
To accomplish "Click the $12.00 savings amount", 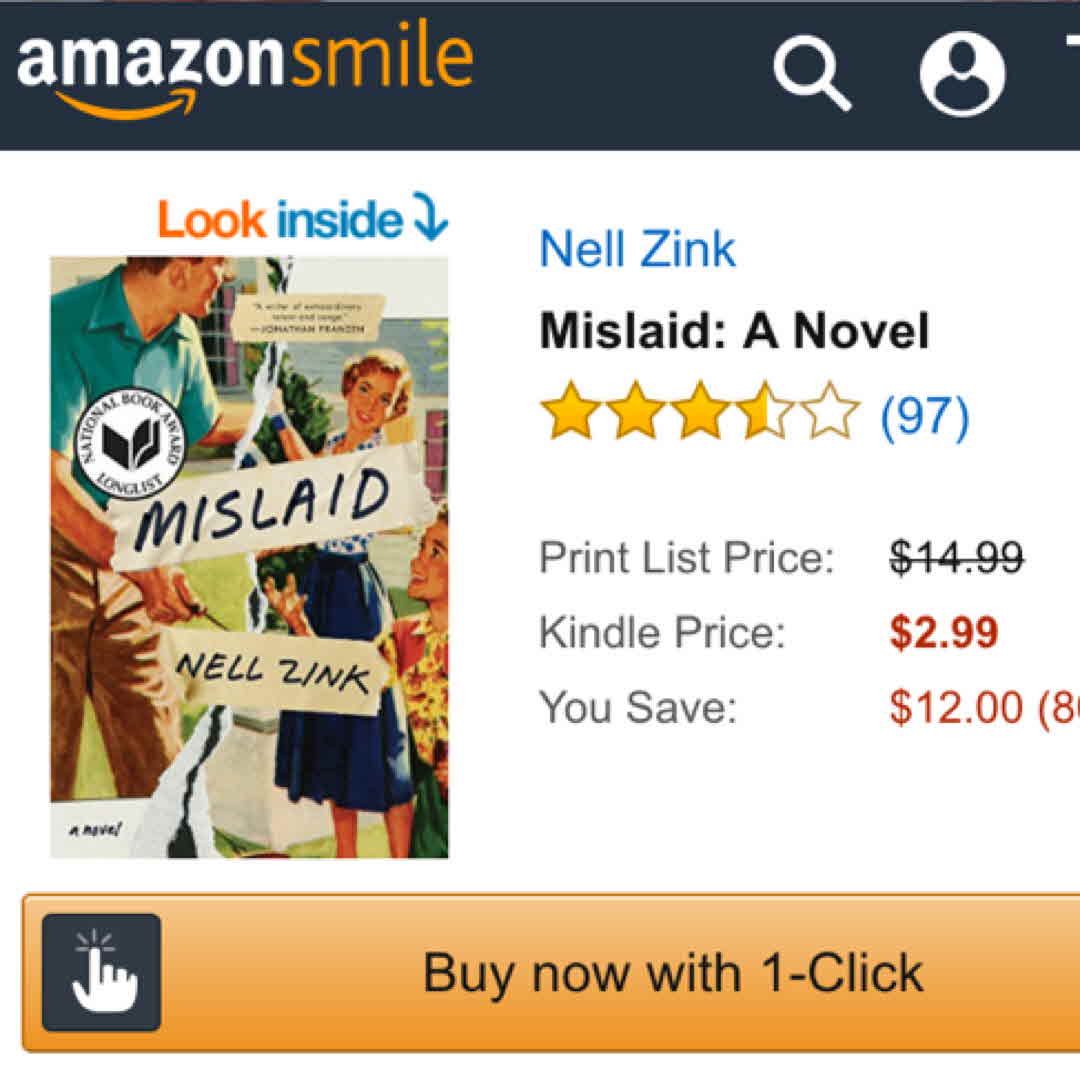I will tap(956, 708).
